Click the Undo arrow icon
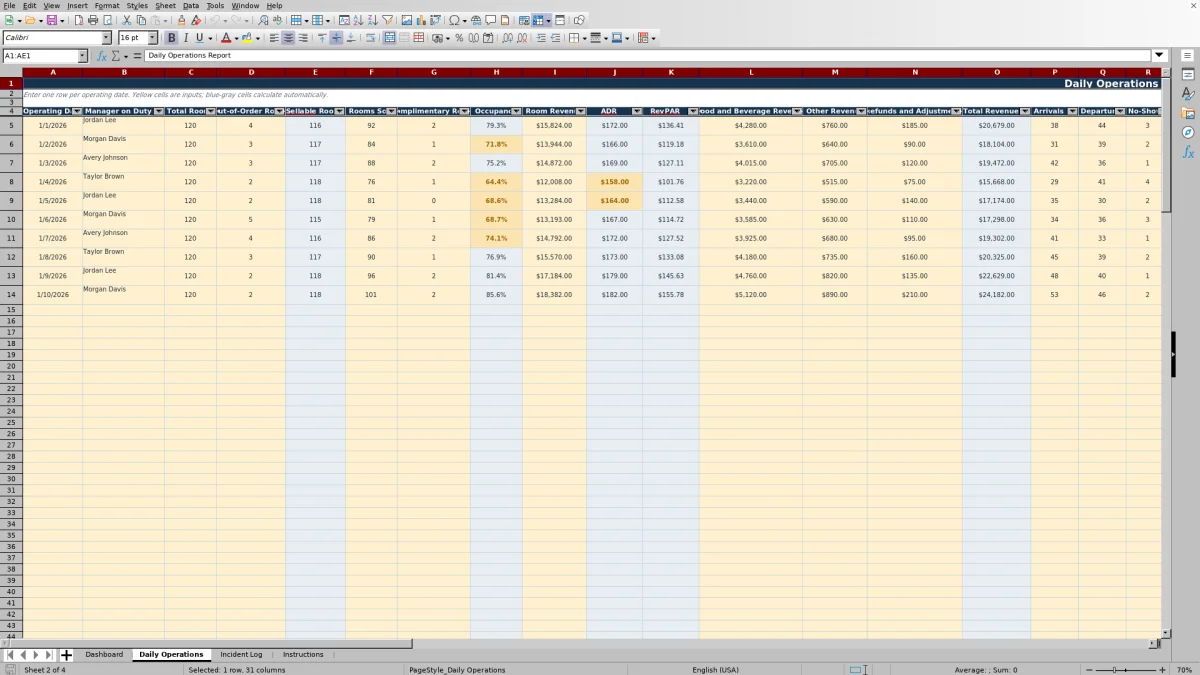Image resolution: width=1200 pixels, height=675 pixels. coord(214,20)
